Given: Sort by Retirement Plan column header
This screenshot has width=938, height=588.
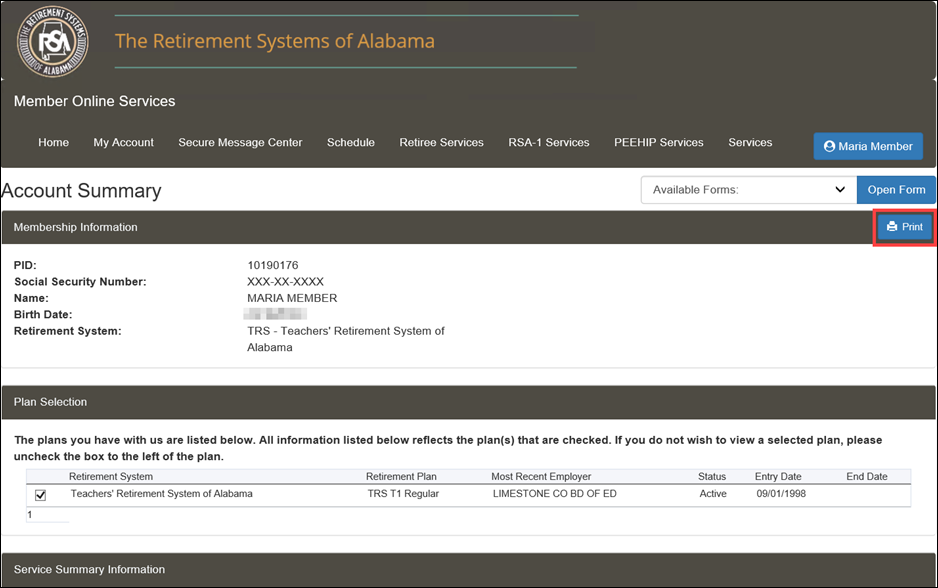Looking at the screenshot, I should (x=401, y=477).
